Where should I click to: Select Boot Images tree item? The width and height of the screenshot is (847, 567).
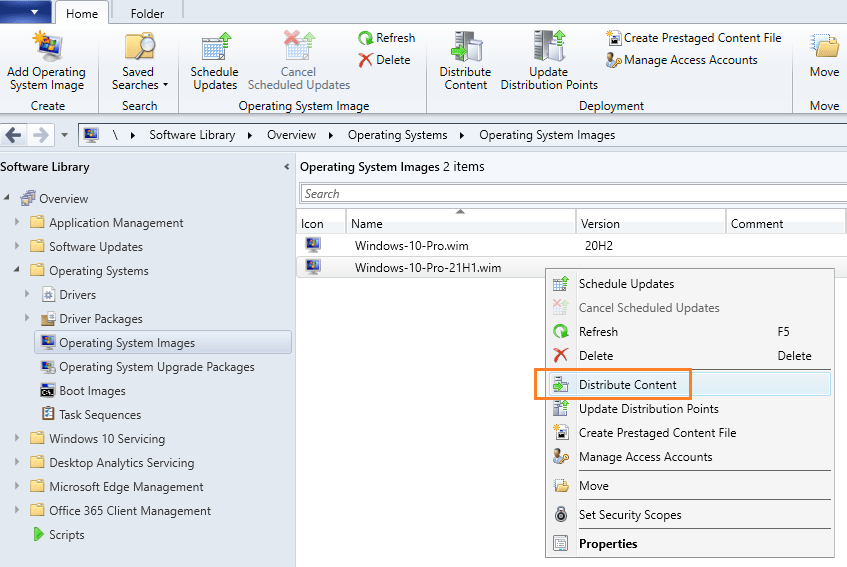point(83,391)
